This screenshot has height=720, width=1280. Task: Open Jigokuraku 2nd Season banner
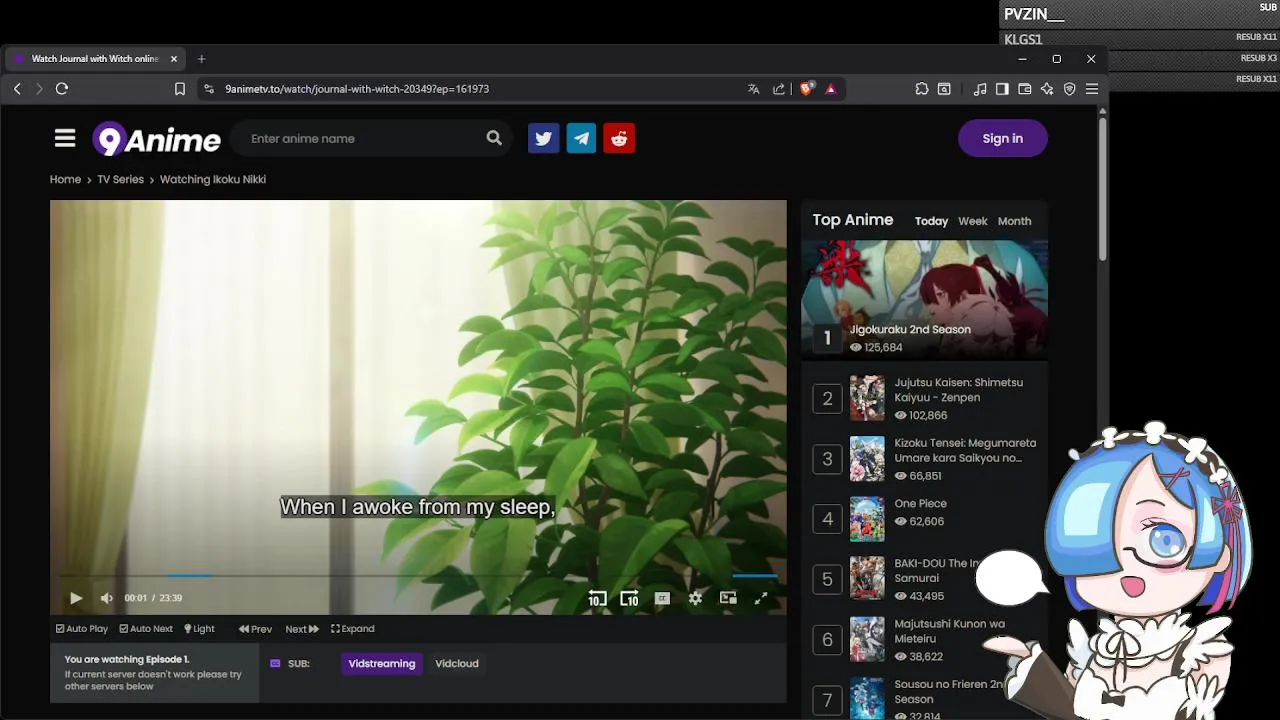point(924,299)
